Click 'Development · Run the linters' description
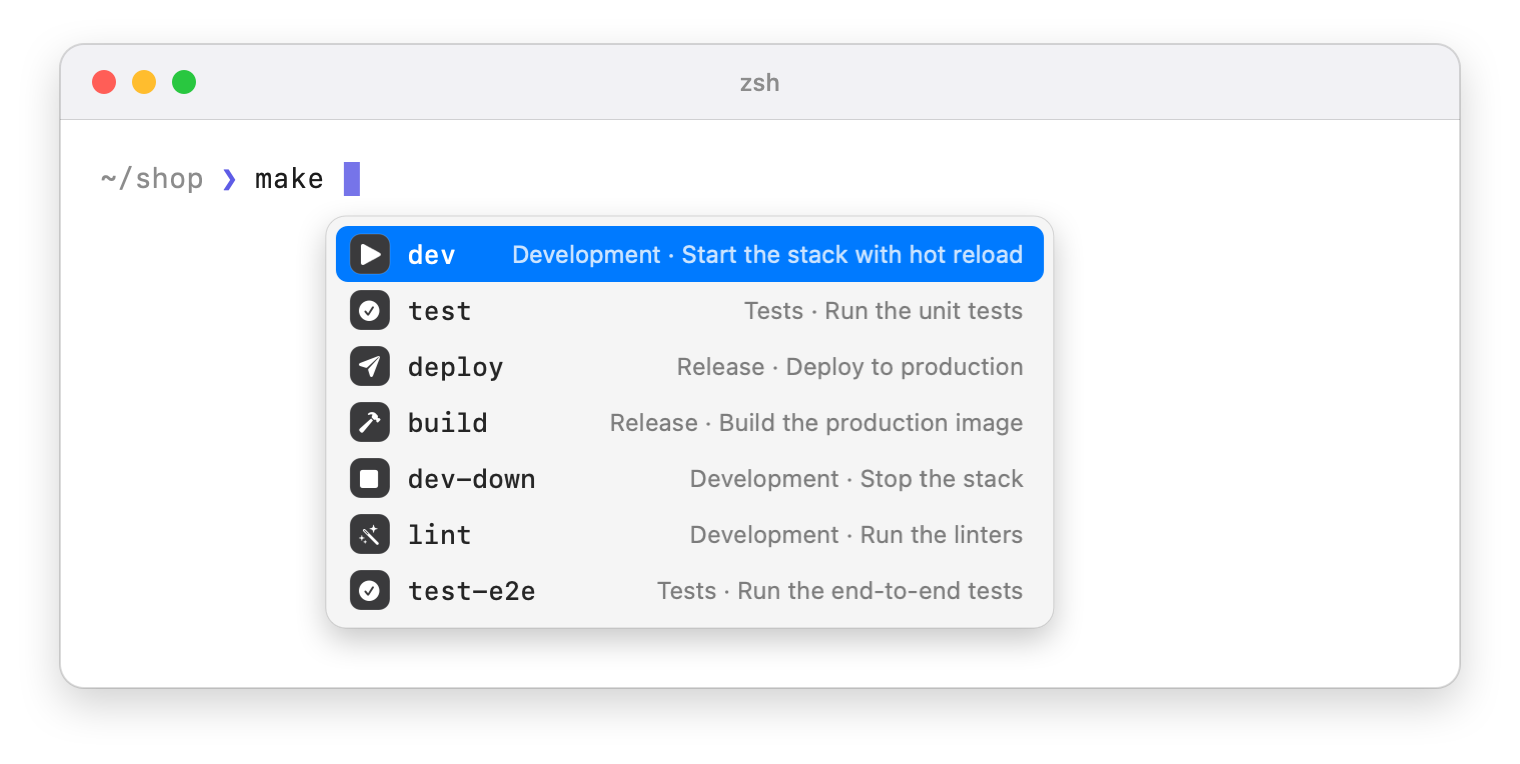The image size is (1520, 764). coord(857,535)
